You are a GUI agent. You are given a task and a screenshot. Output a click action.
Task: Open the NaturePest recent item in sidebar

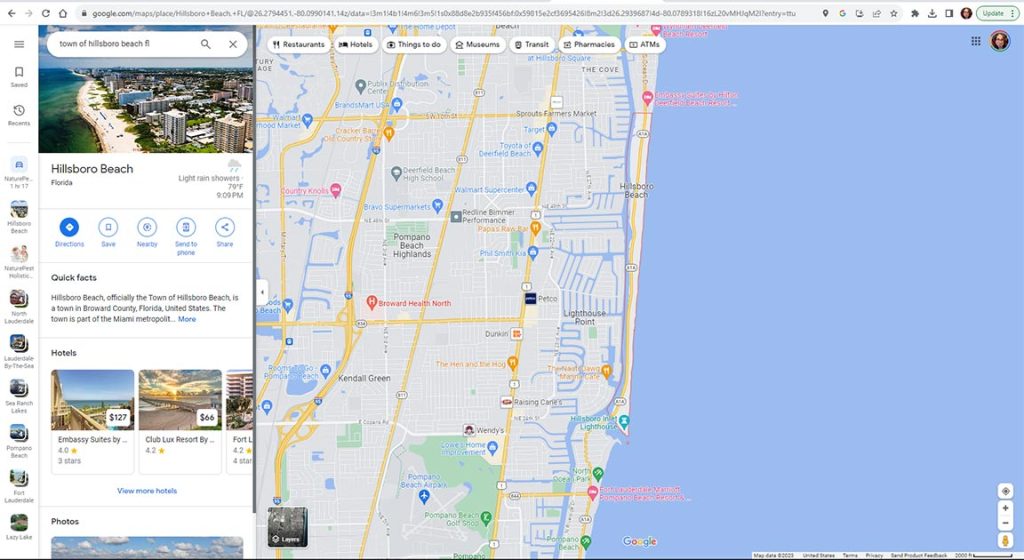(19, 173)
